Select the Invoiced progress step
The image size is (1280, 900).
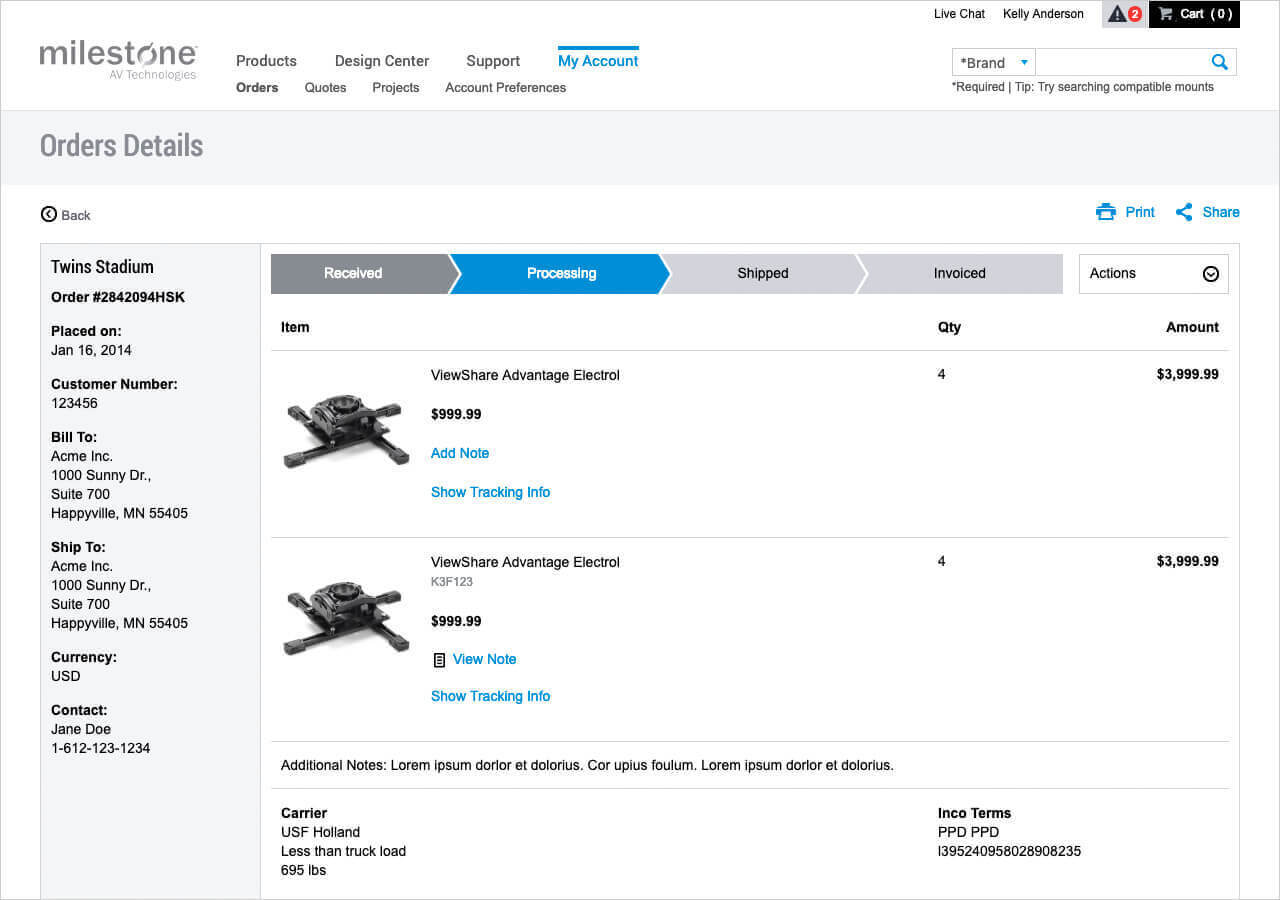tap(960, 273)
